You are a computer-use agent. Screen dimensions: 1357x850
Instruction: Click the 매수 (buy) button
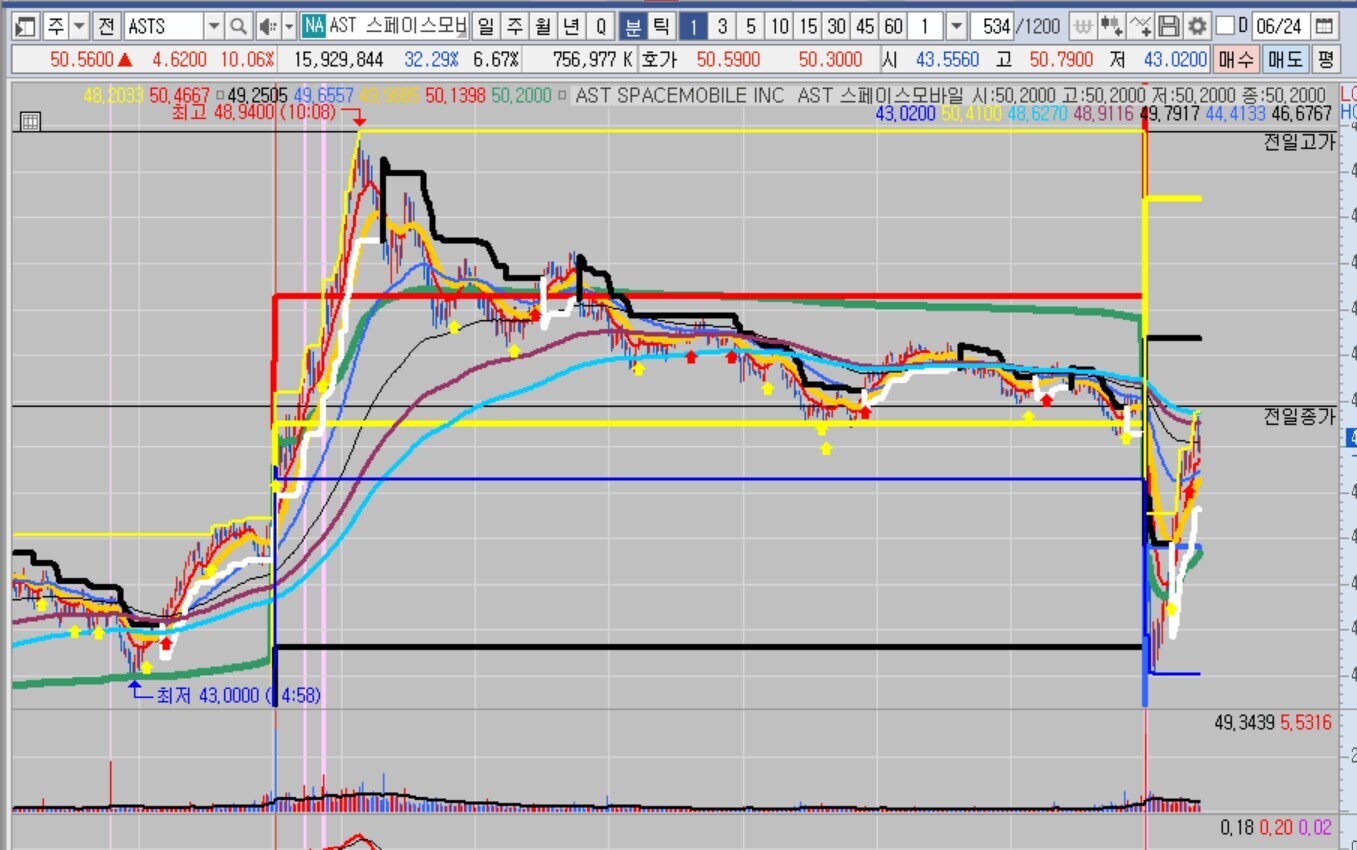pos(1236,60)
